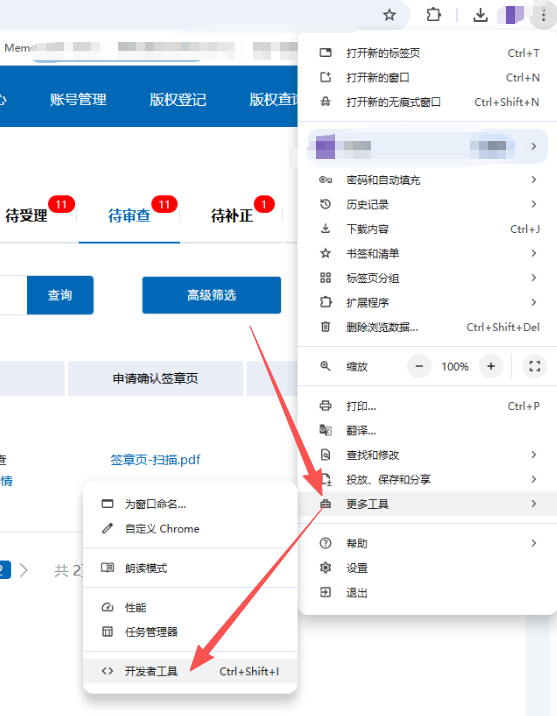557x716 pixels.
Task: Click the reading mode book icon
Action: pyautogui.click(x=107, y=568)
